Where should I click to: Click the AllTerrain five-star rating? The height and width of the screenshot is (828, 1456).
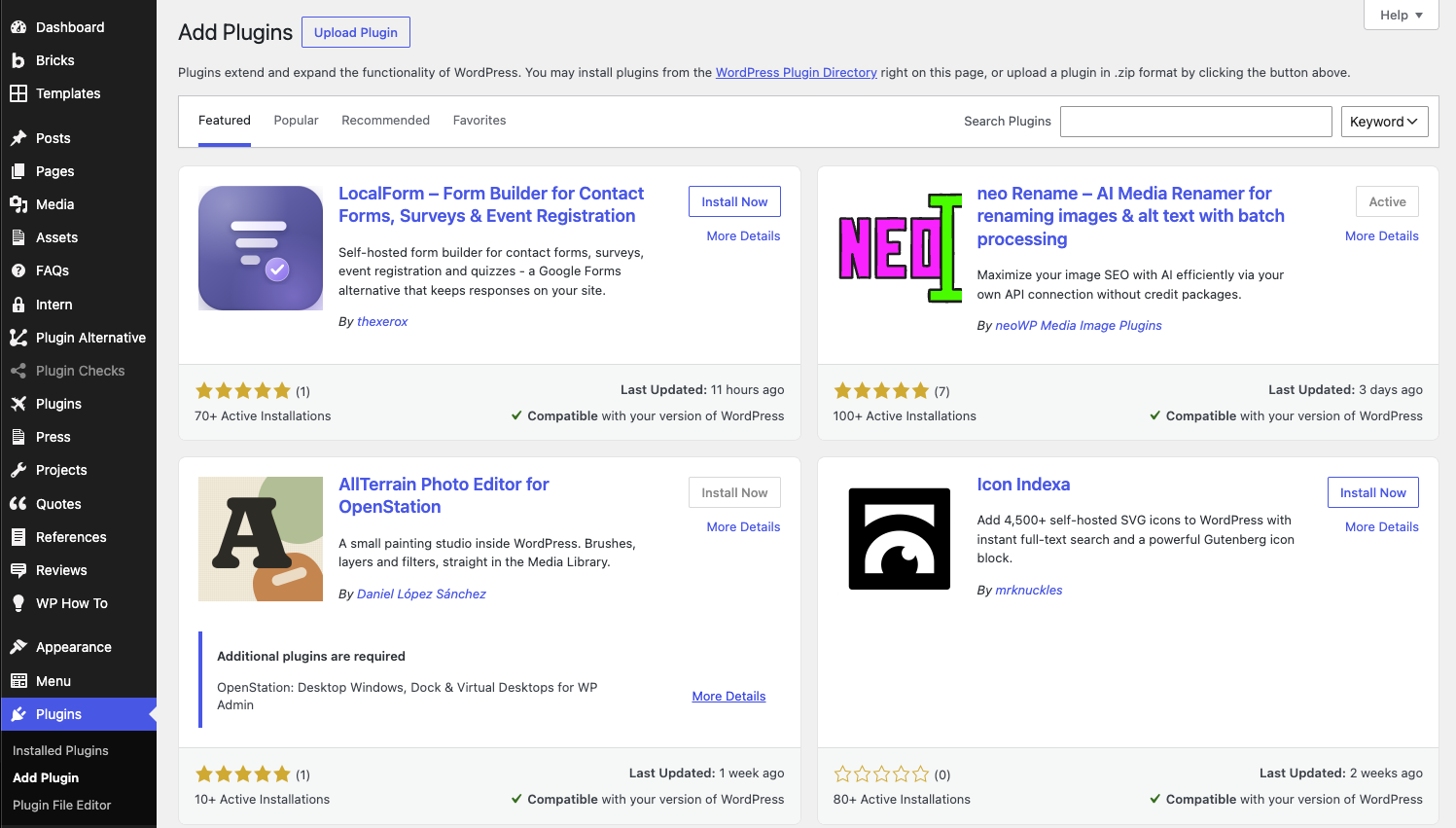(243, 774)
